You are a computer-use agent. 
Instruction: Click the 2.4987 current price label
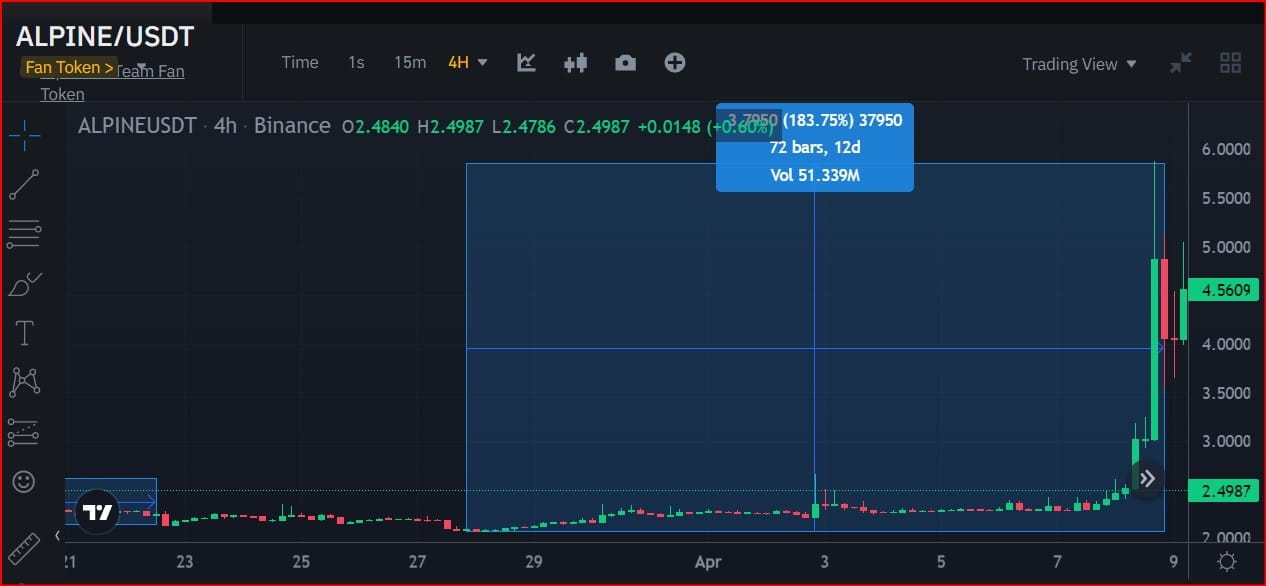point(1224,491)
